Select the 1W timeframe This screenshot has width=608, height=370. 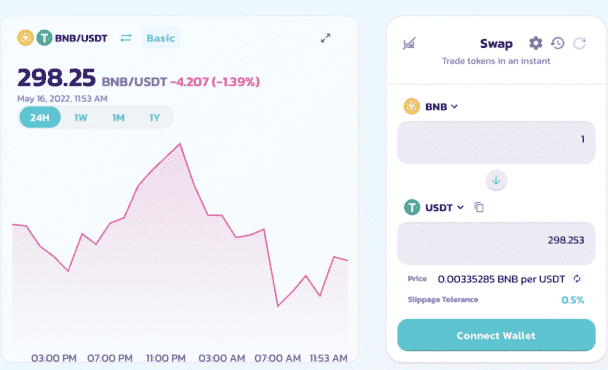tap(81, 118)
